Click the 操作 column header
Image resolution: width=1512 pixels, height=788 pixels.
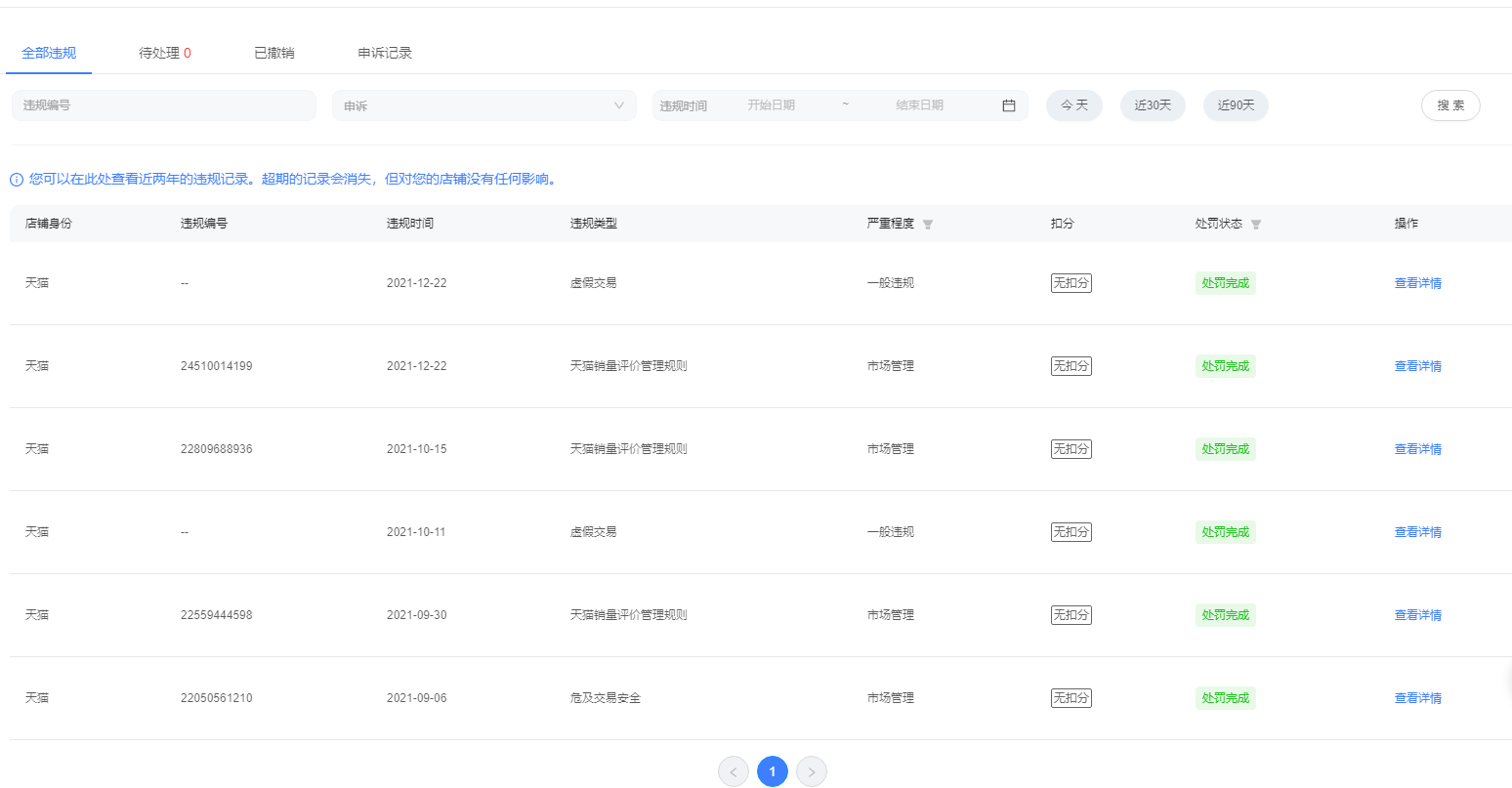click(1407, 224)
